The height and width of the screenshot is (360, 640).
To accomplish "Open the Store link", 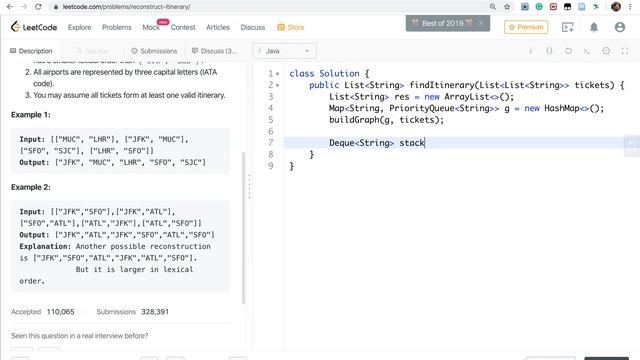I will (291, 27).
